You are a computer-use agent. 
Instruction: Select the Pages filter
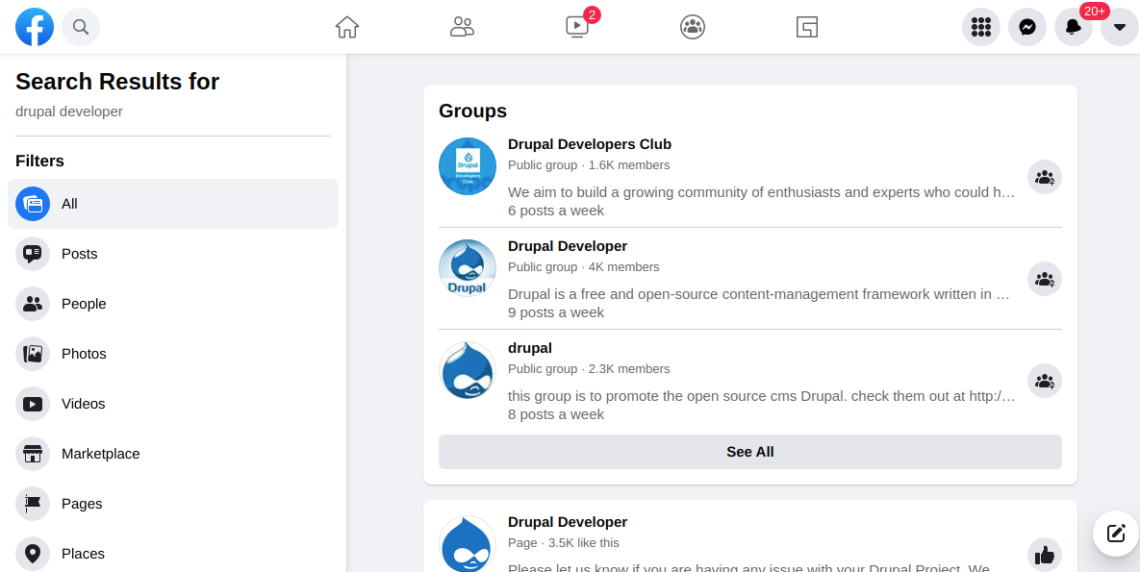click(x=173, y=504)
